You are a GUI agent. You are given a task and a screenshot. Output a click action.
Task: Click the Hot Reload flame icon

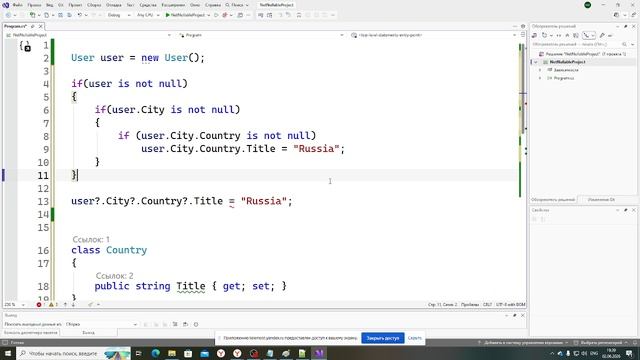[x=224, y=15]
